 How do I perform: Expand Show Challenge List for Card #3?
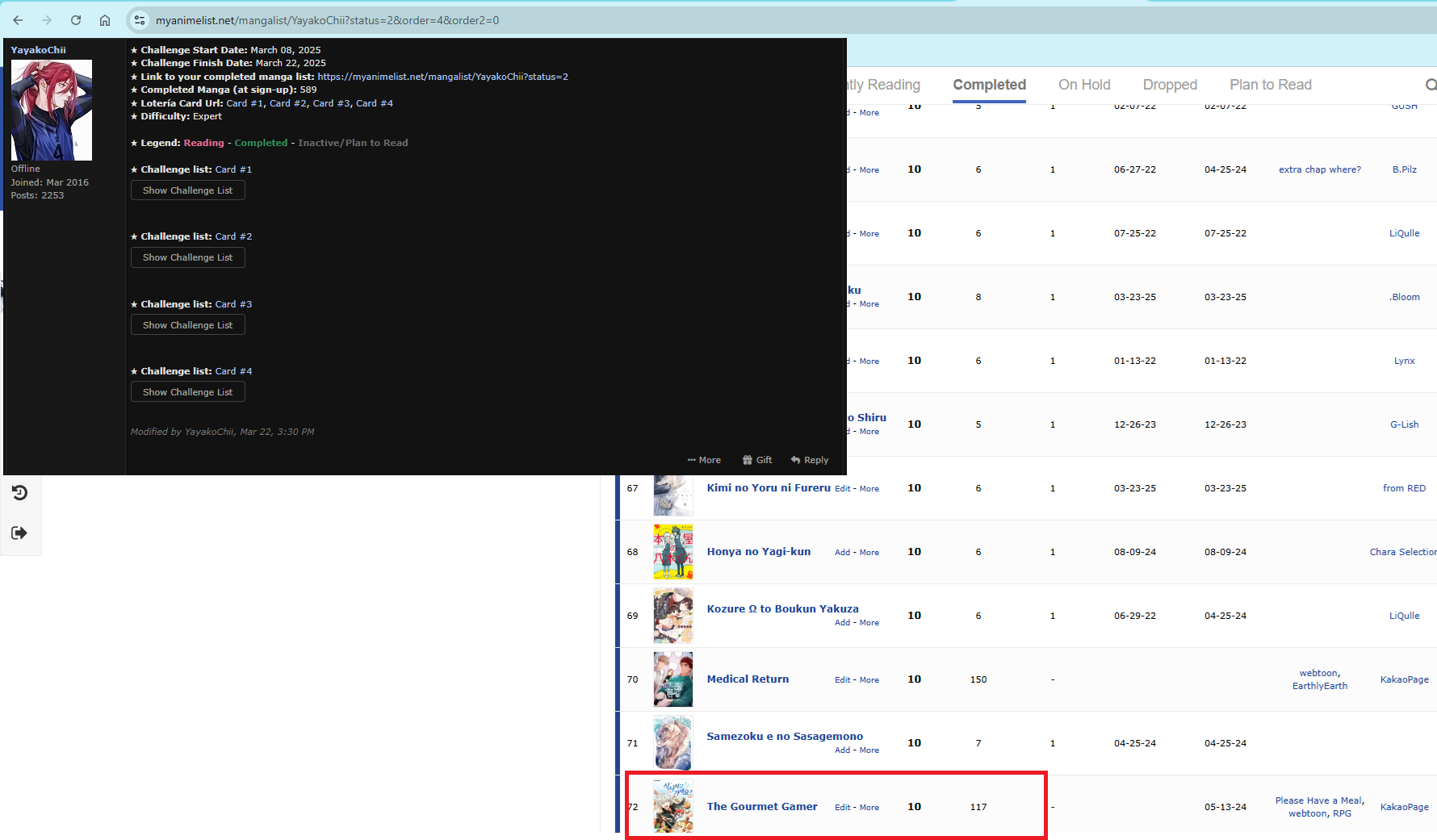tap(188, 325)
